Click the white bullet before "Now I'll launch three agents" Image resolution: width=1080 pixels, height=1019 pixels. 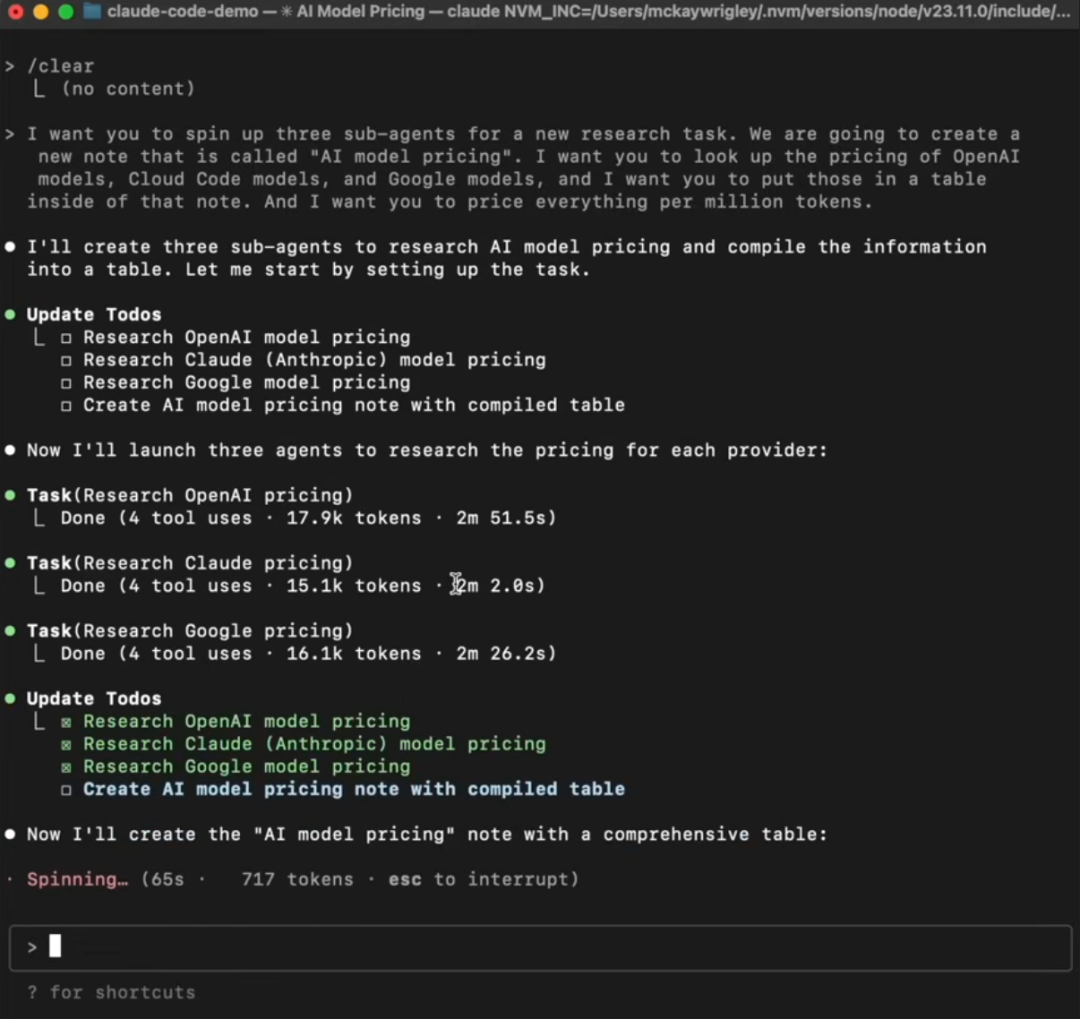tap(10, 450)
